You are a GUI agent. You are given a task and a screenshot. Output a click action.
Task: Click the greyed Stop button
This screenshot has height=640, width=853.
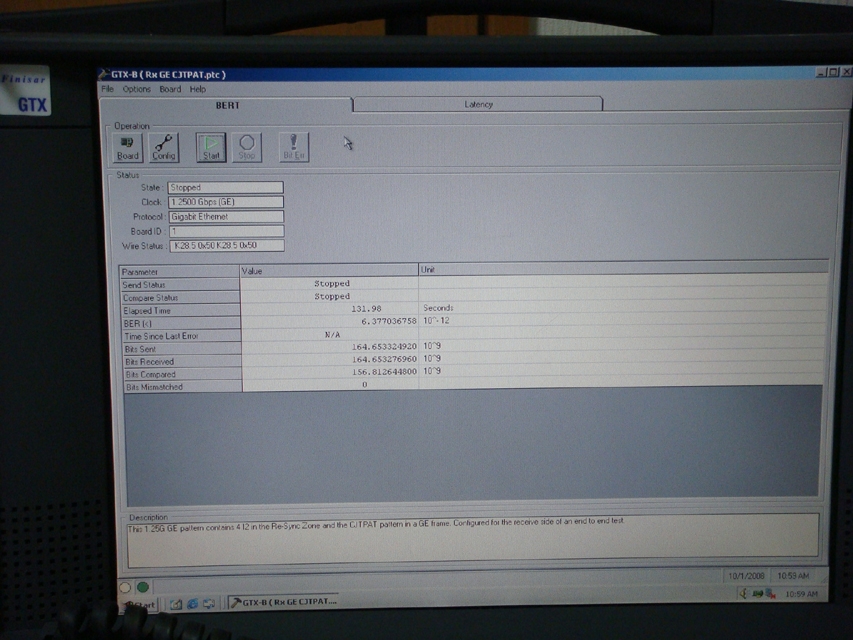click(x=246, y=147)
